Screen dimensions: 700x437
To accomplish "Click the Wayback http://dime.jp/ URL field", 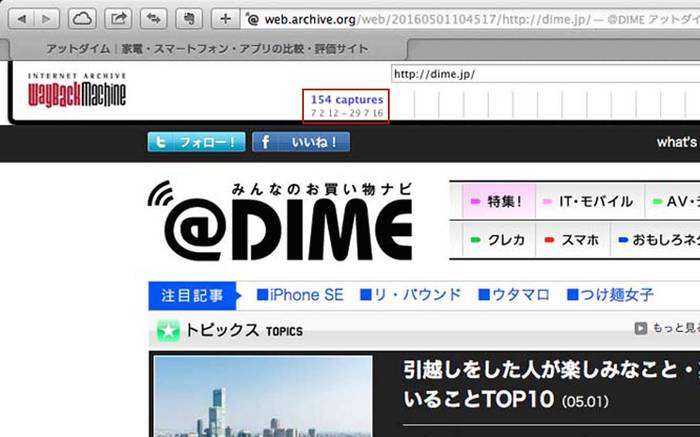I will [x=546, y=74].
